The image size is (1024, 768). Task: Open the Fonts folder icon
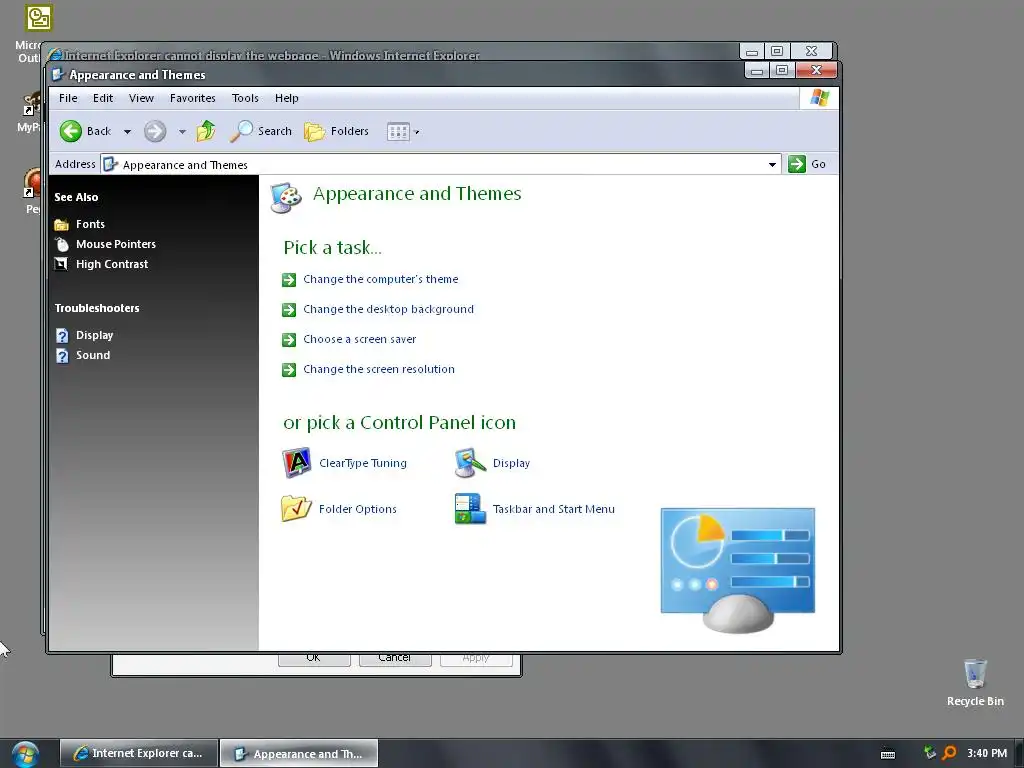(61, 225)
